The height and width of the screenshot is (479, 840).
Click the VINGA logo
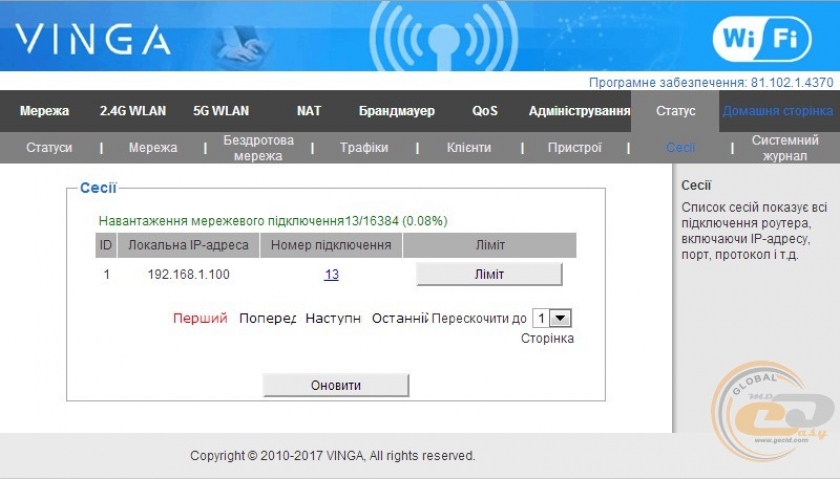coord(93,40)
